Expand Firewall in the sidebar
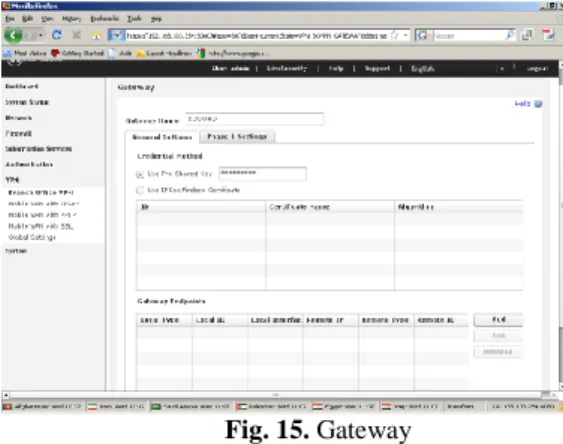The image size is (563, 444). (x=18, y=134)
